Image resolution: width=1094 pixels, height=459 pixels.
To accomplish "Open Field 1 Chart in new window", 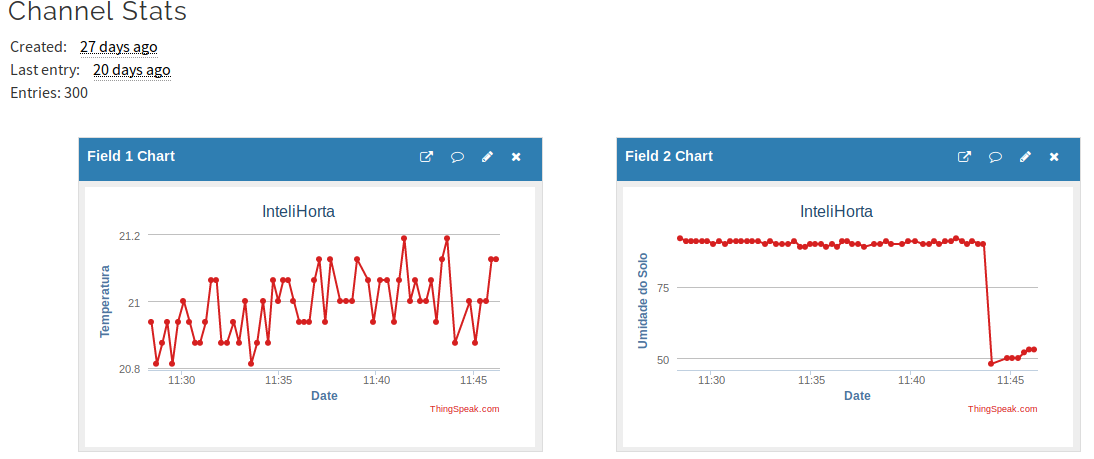I will click(426, 157).
